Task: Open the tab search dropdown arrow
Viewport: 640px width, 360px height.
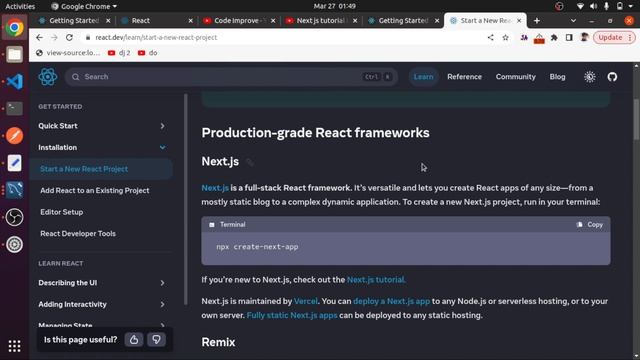Action: click(573, 20)
